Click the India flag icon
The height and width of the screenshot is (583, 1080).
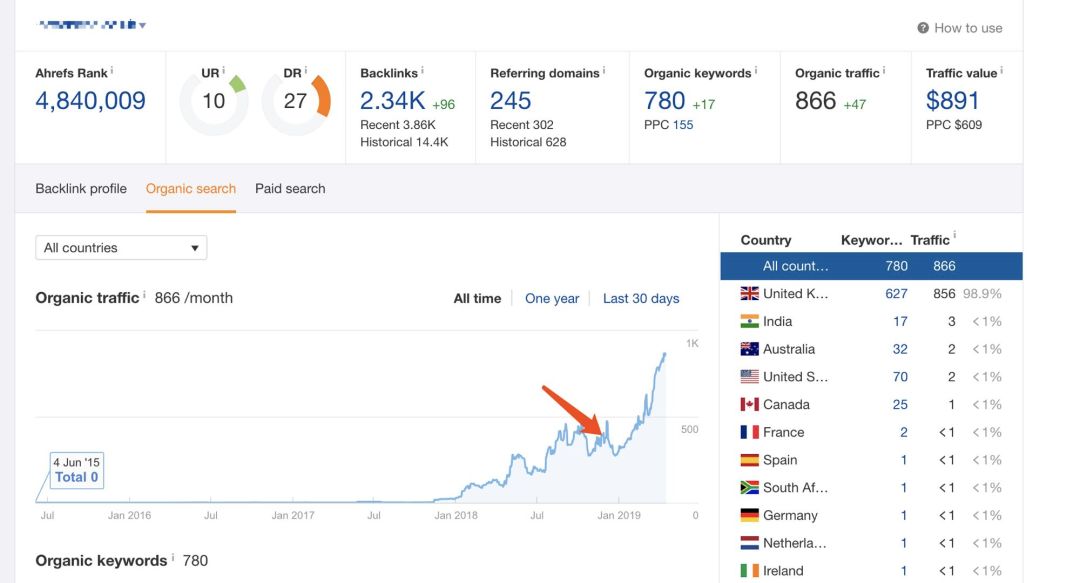click(749, 321)
